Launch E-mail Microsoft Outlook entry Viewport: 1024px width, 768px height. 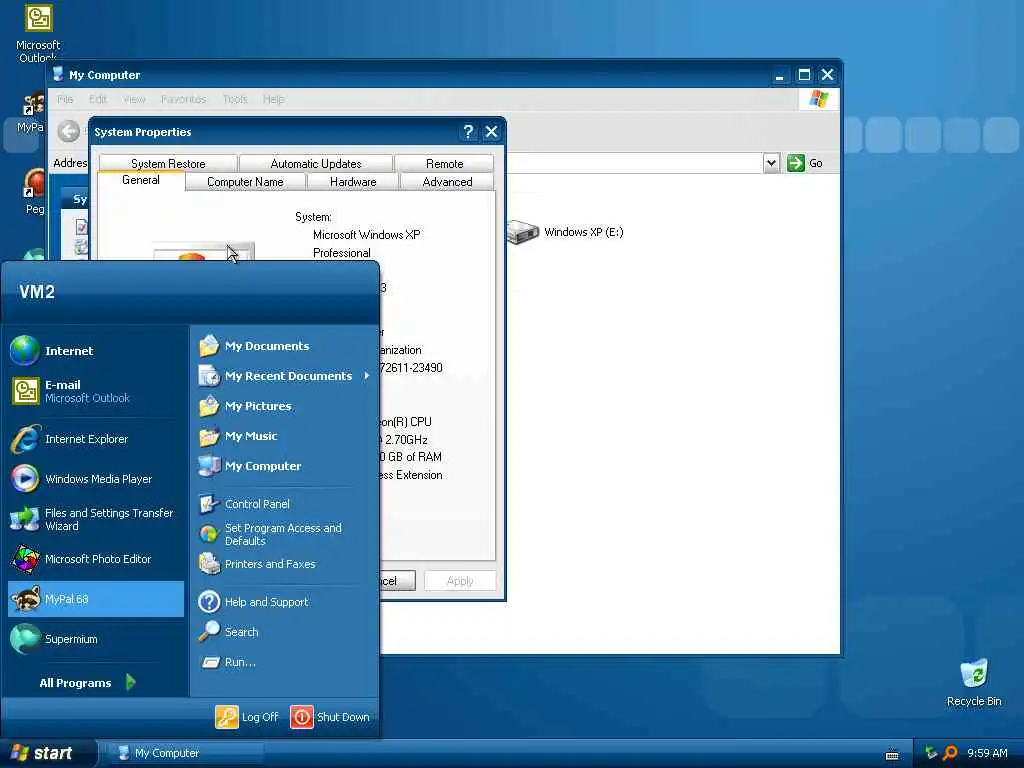coord(95,391)
